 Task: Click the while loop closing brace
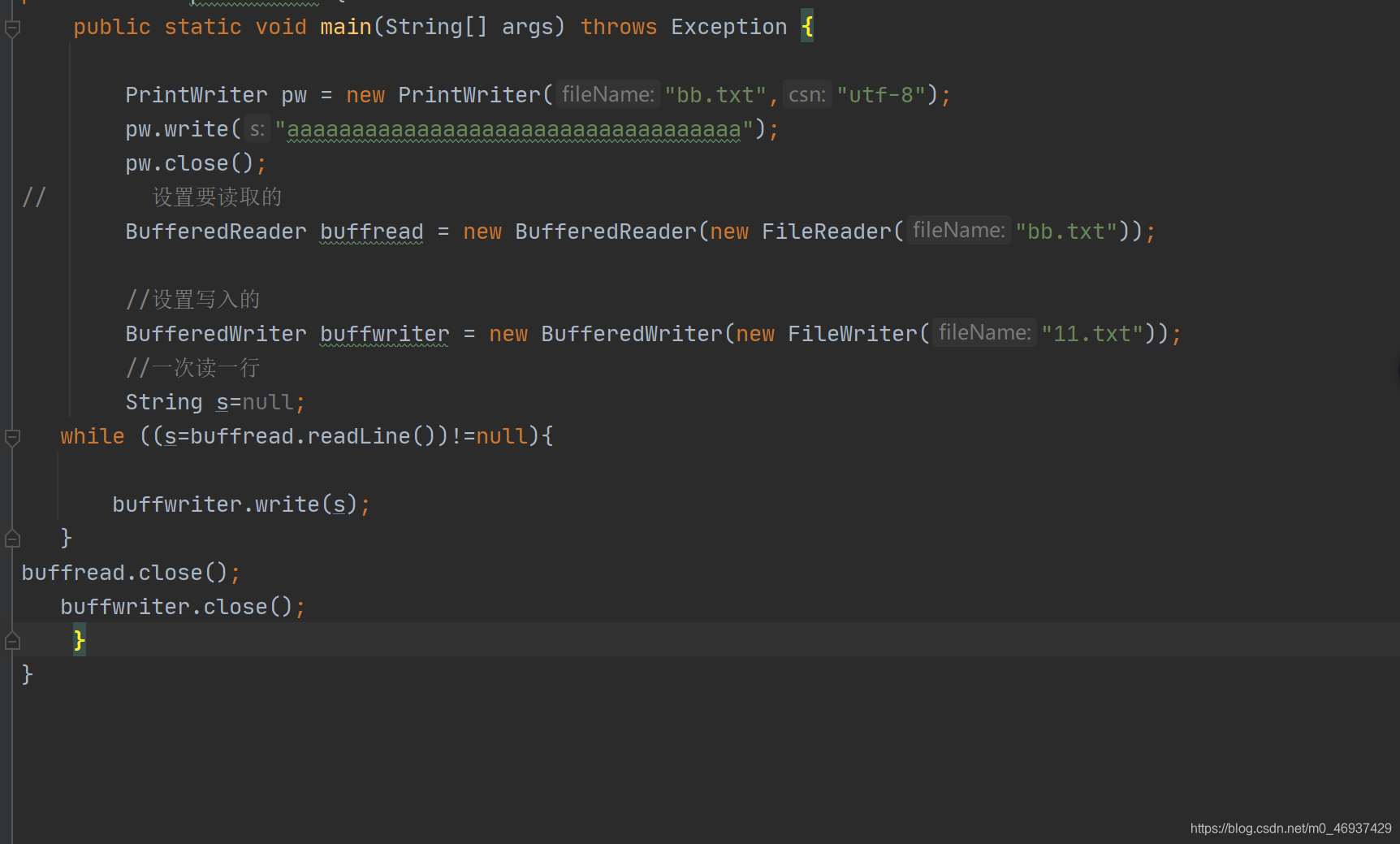tap(67, 538)
